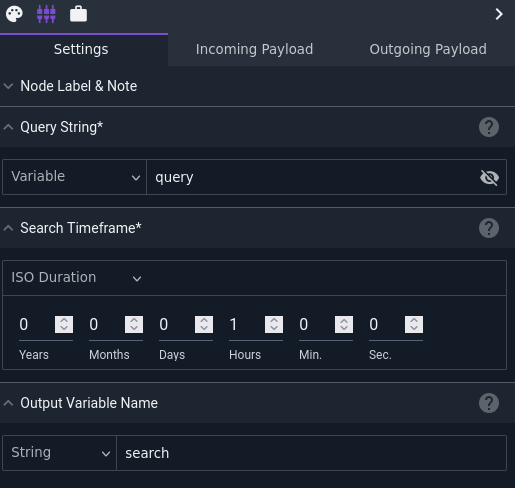Select the purple settings sliders icon
515x488 pixels.
click(x=46, y=14)
